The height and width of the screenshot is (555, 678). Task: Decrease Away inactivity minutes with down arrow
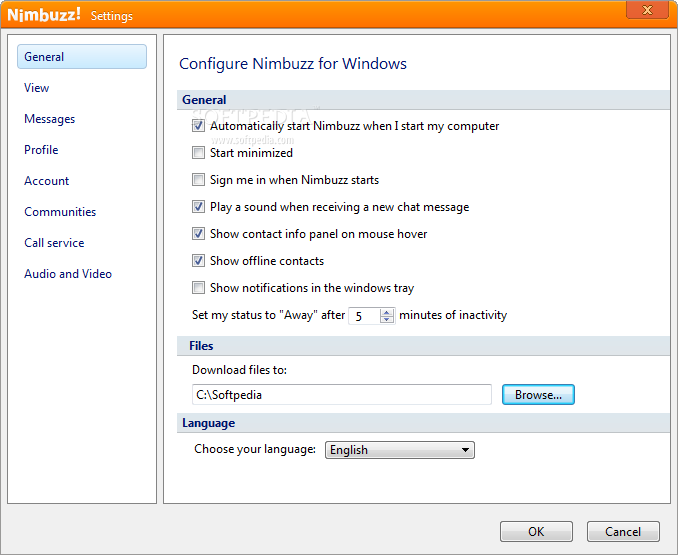point(387,319)
